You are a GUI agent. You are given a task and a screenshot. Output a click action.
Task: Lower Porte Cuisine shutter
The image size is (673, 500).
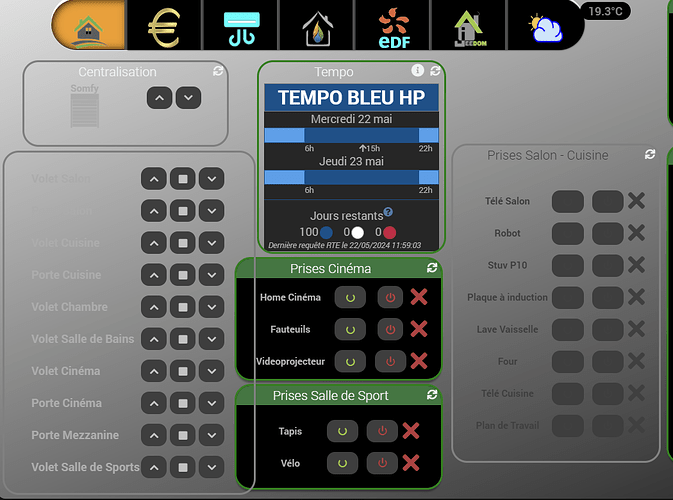[x=212, y=275]
